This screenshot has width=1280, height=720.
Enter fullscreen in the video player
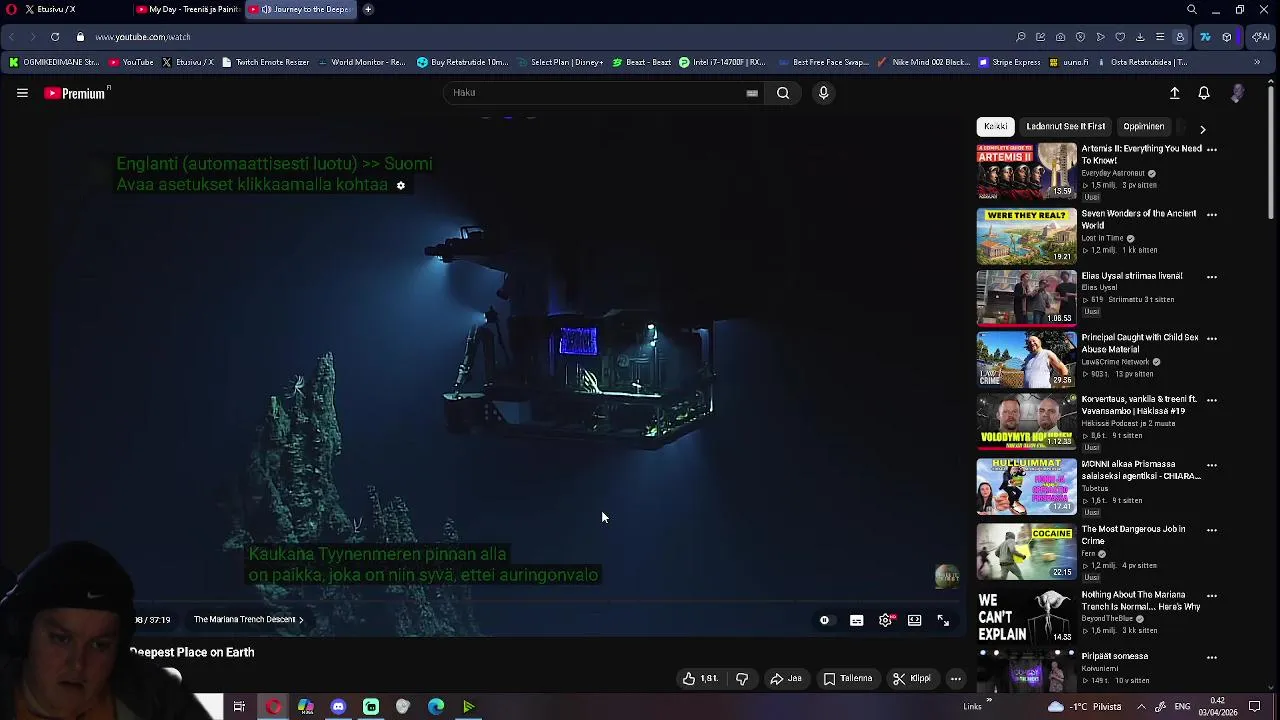coord(943,620)
